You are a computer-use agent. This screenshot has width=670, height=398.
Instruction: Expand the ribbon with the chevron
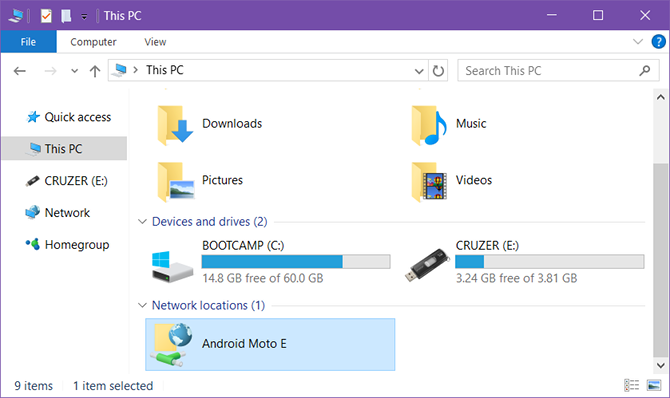pyautogui.click(x=638, y=41)
